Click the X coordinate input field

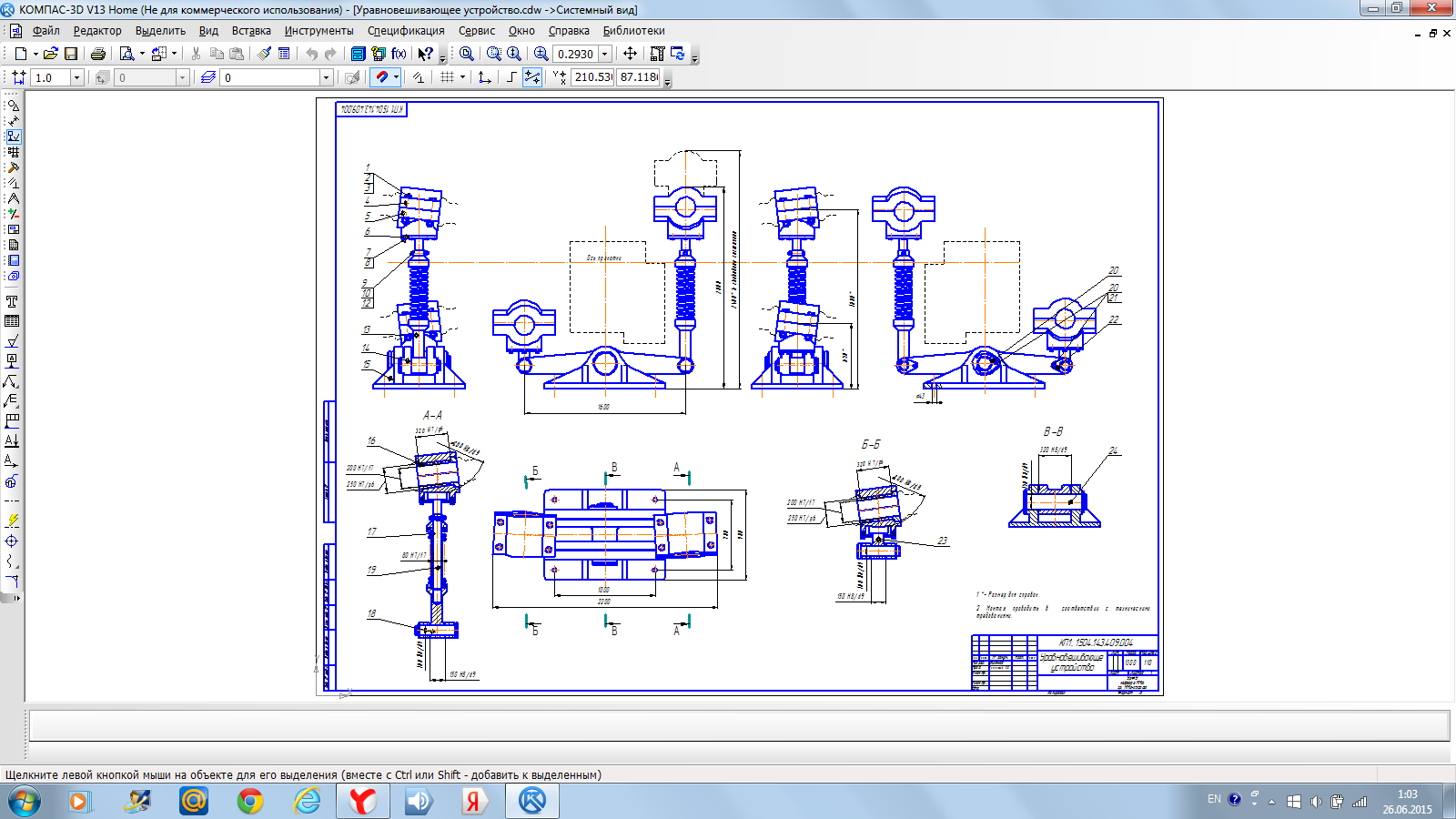[592, 77]
